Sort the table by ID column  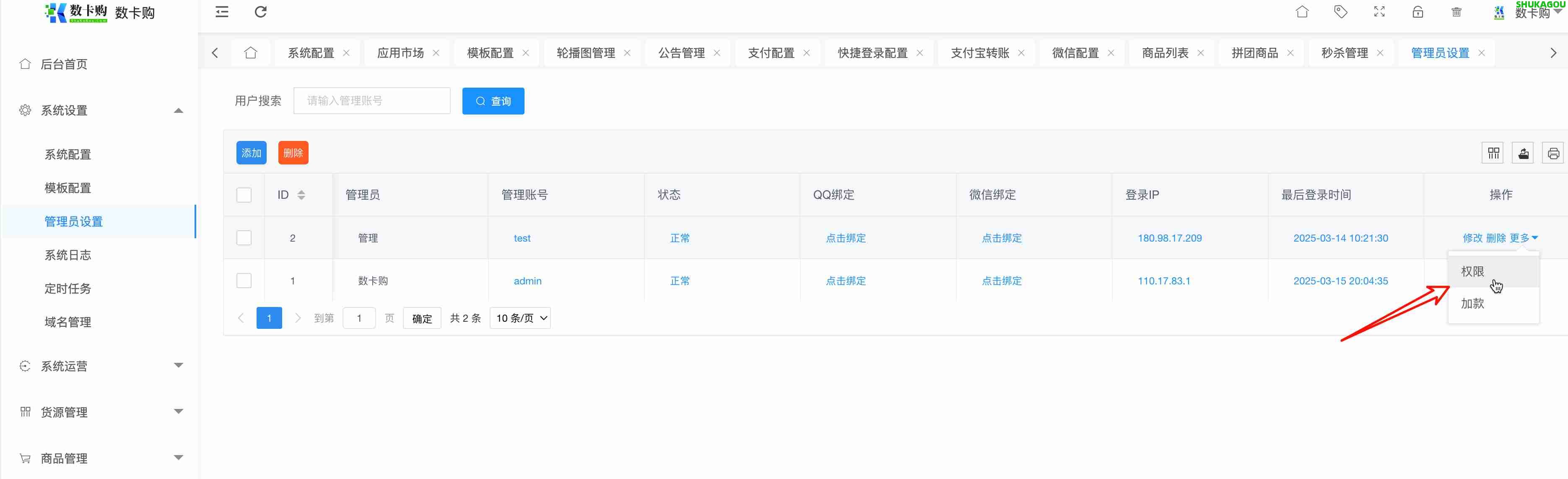click(x=301, y=195)
